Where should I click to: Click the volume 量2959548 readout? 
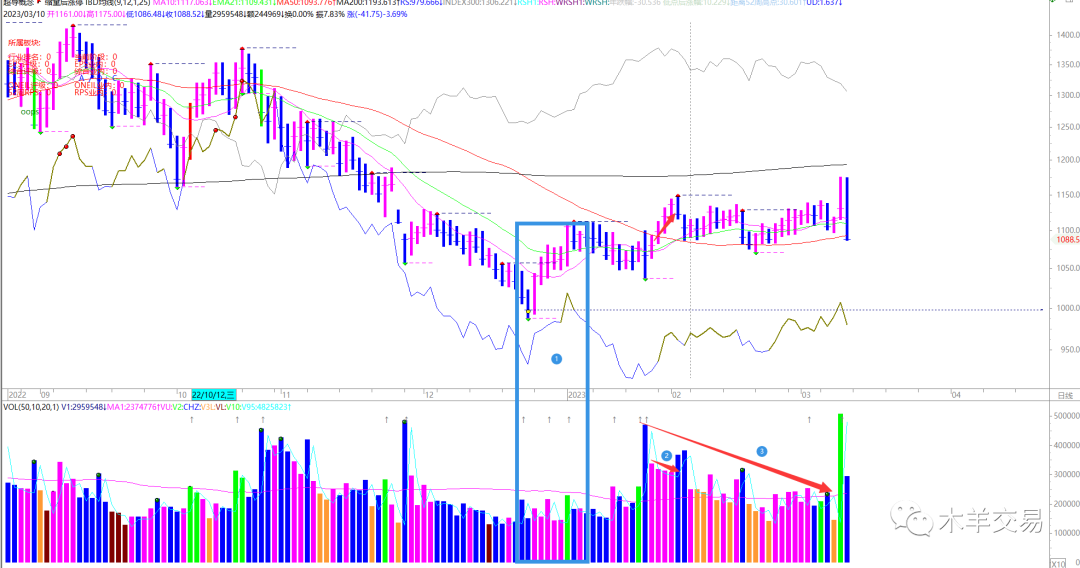coord(224,14)
